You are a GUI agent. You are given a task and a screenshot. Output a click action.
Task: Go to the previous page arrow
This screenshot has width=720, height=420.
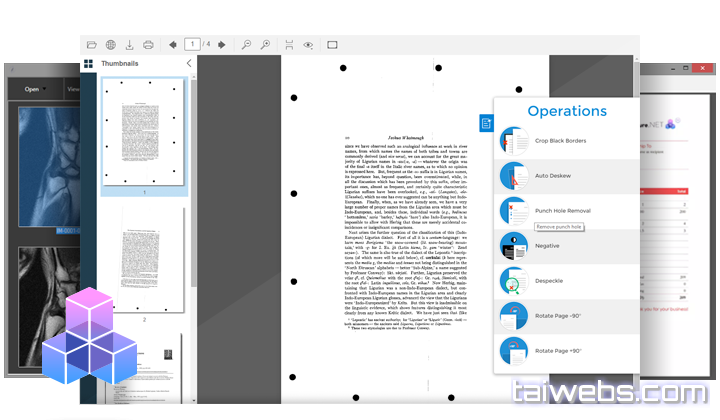pos(173,45)
